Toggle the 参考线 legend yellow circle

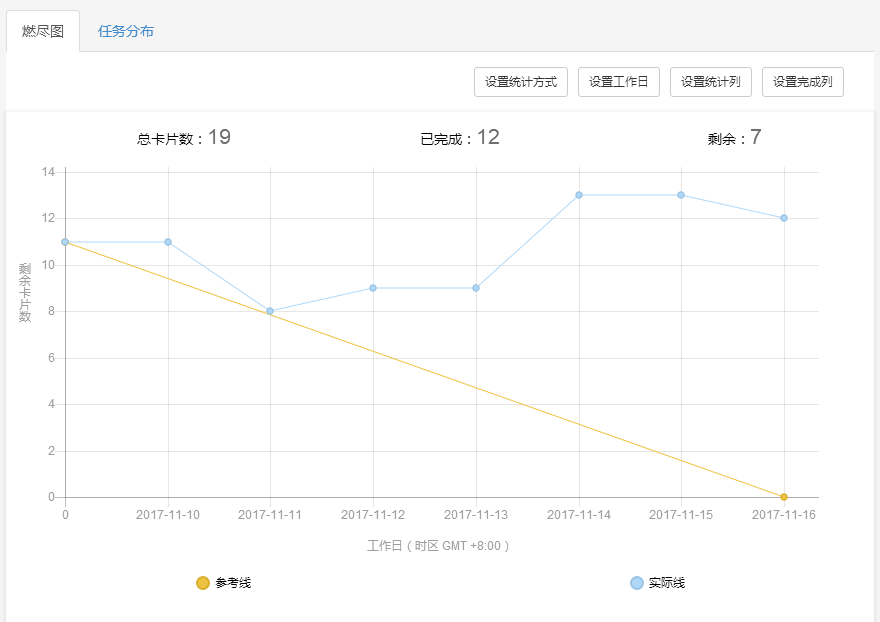coord(203,583)
